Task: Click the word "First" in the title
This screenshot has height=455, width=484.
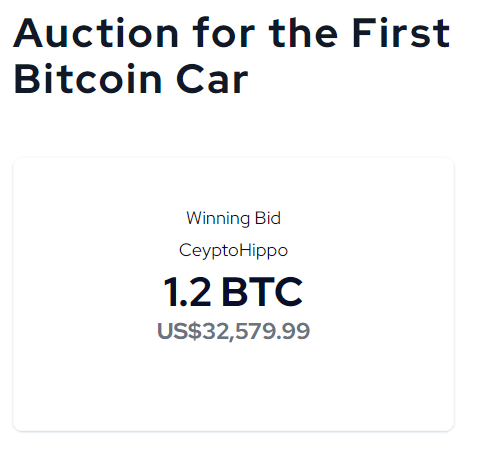Action: 401,33
